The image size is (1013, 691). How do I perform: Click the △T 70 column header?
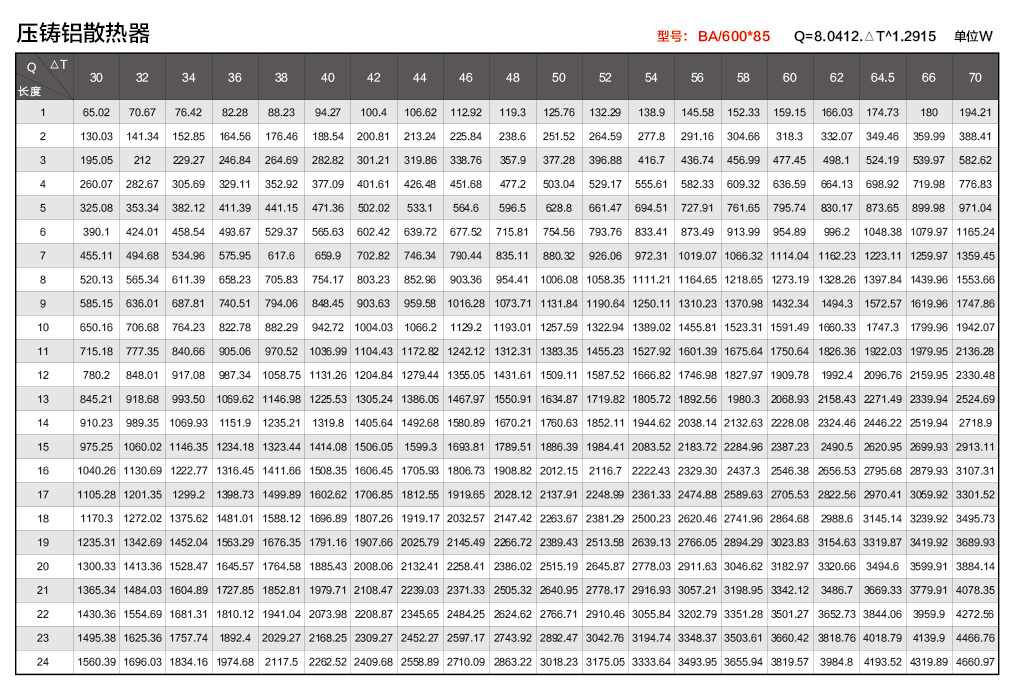(x=975, y=78)
